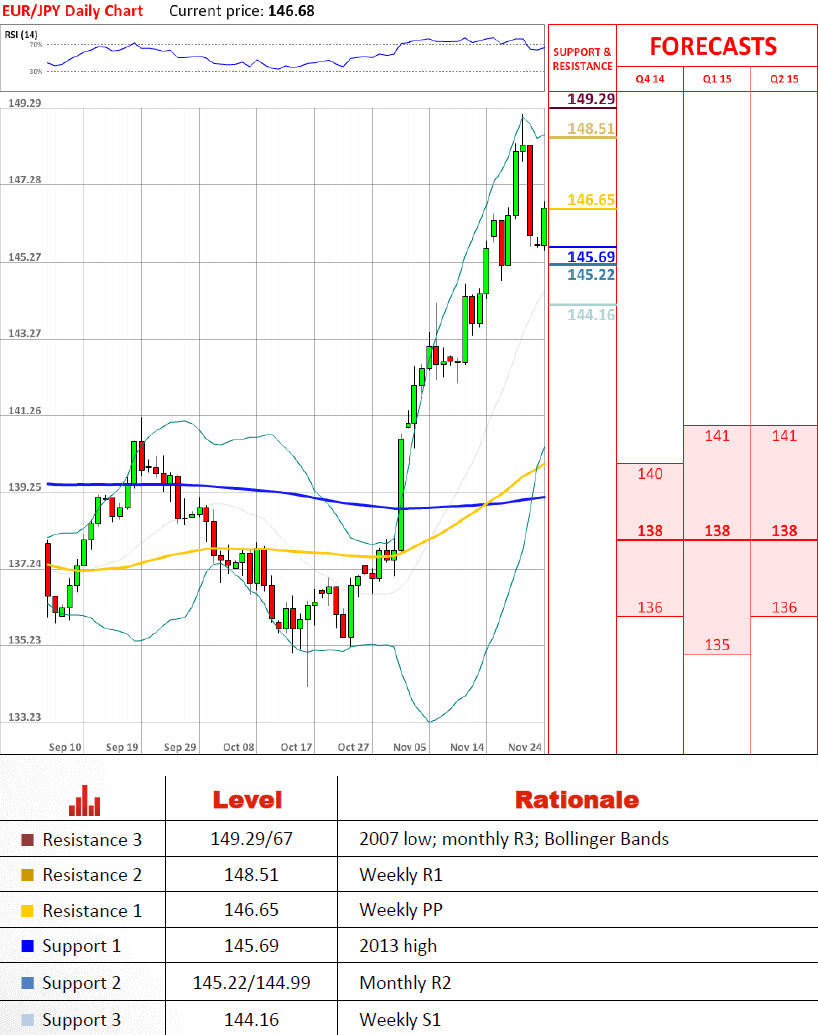The image size is (818, 1035).
Task: Click the 146.65 level in the resistance column
Action: 591,200
